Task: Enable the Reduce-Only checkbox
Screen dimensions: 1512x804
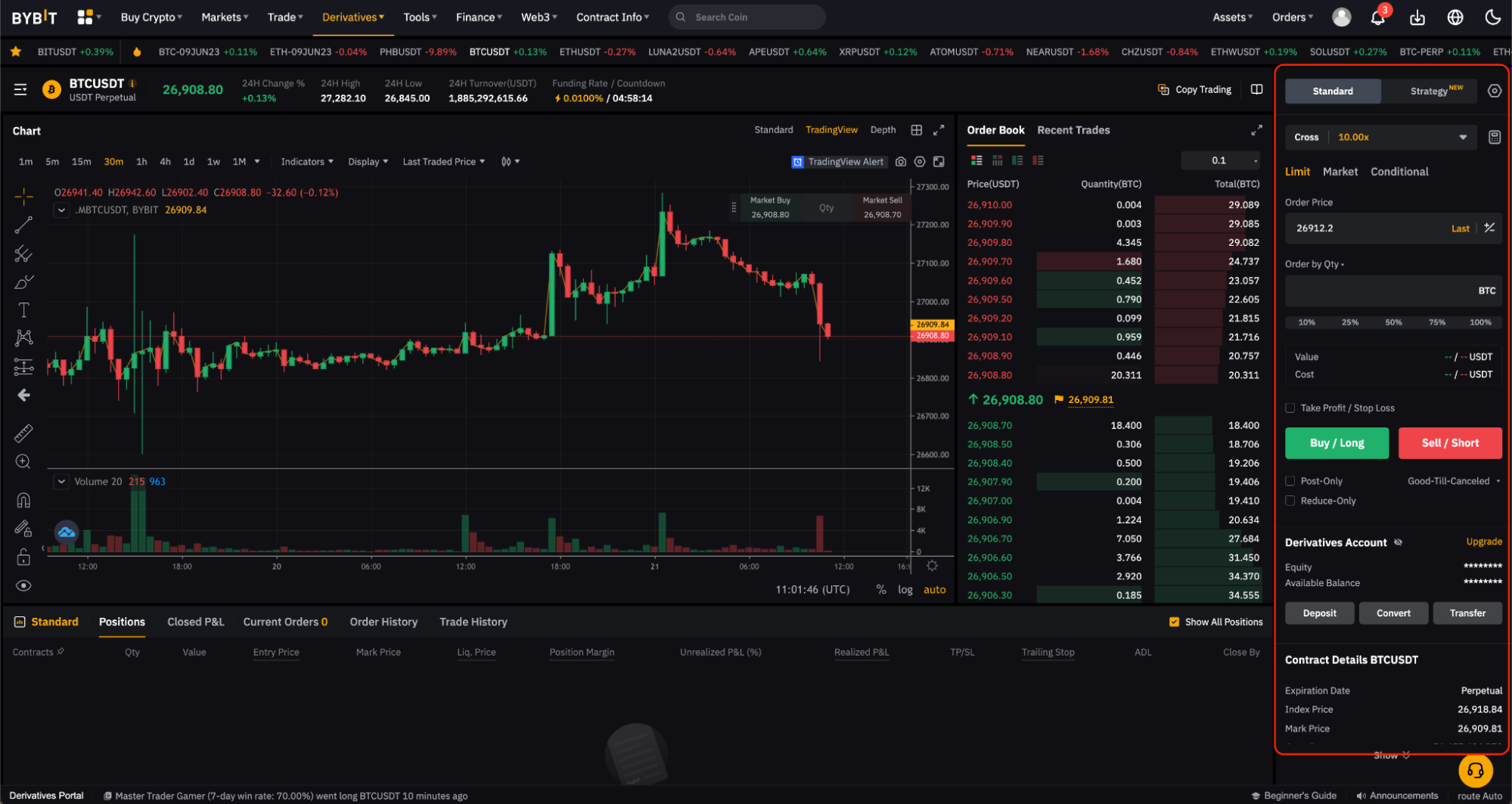Action: point(1290,501)
